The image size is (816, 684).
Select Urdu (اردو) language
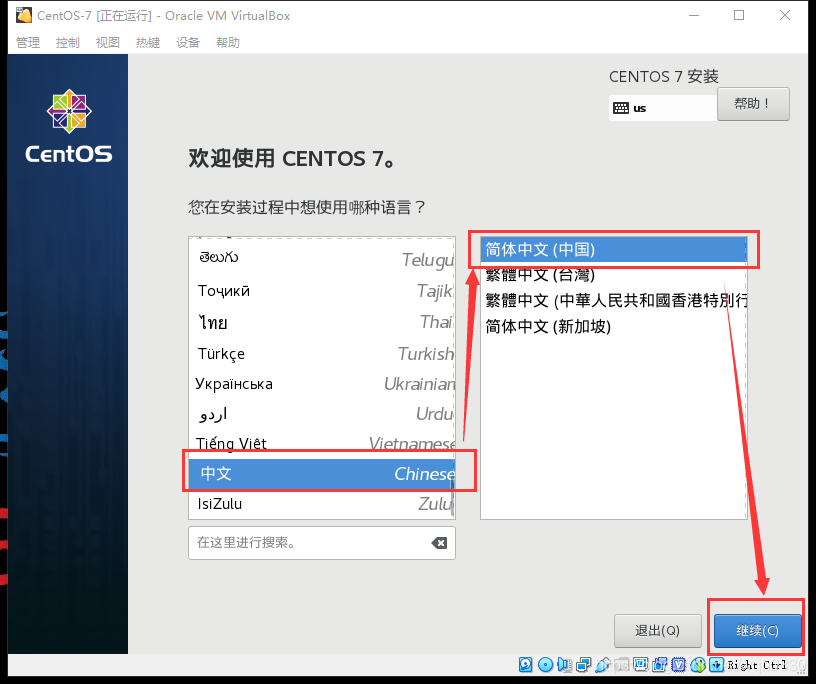(x=321, y=414)
